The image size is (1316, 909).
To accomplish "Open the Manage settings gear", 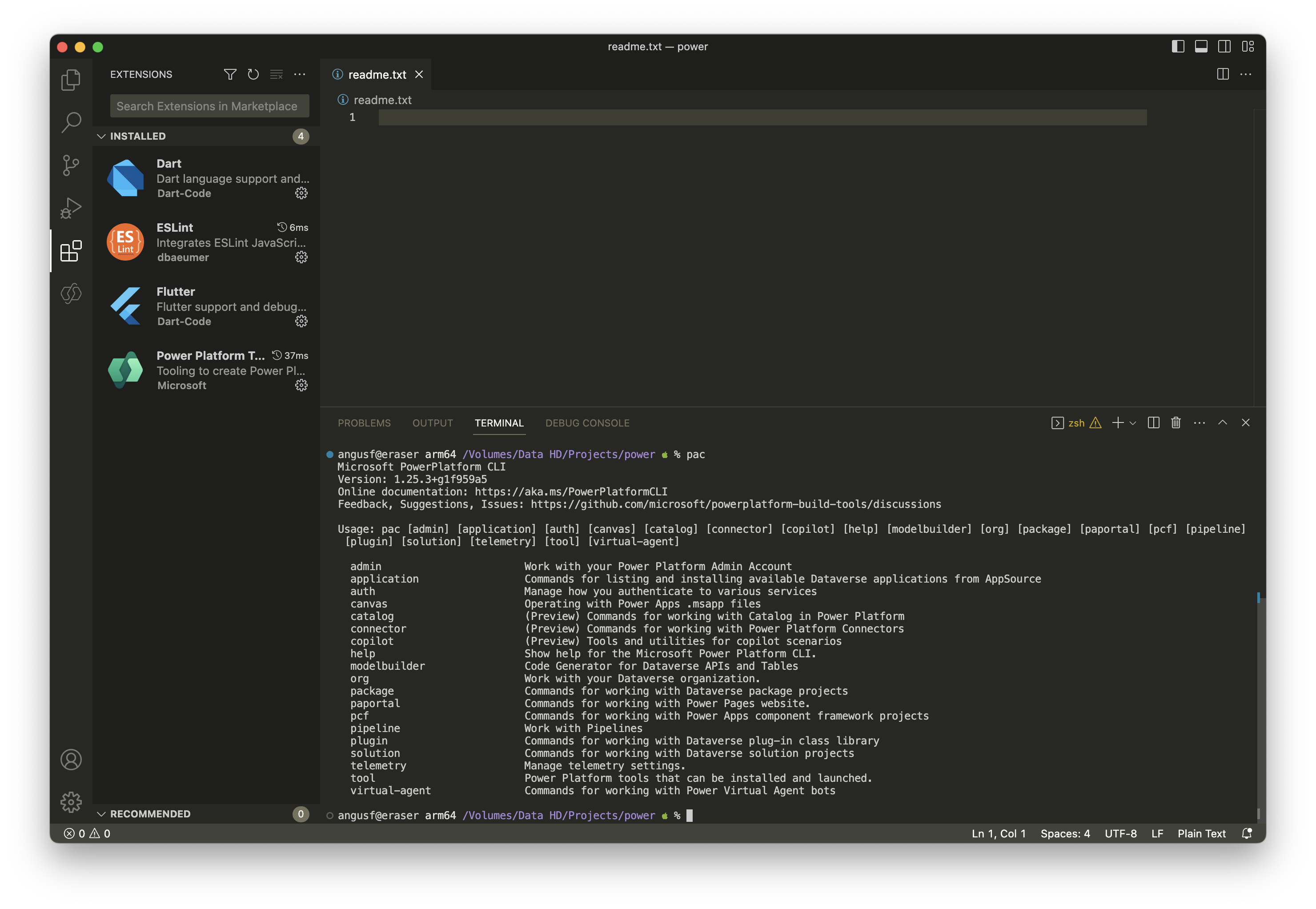I will click(x=71, y=802).
